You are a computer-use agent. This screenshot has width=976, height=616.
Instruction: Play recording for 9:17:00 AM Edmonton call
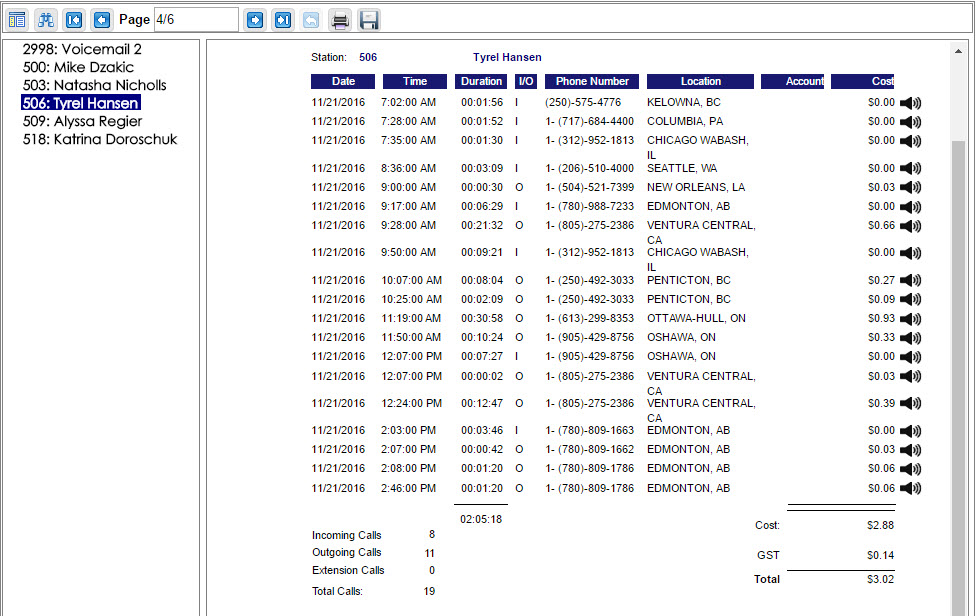[x=910, y=207]
